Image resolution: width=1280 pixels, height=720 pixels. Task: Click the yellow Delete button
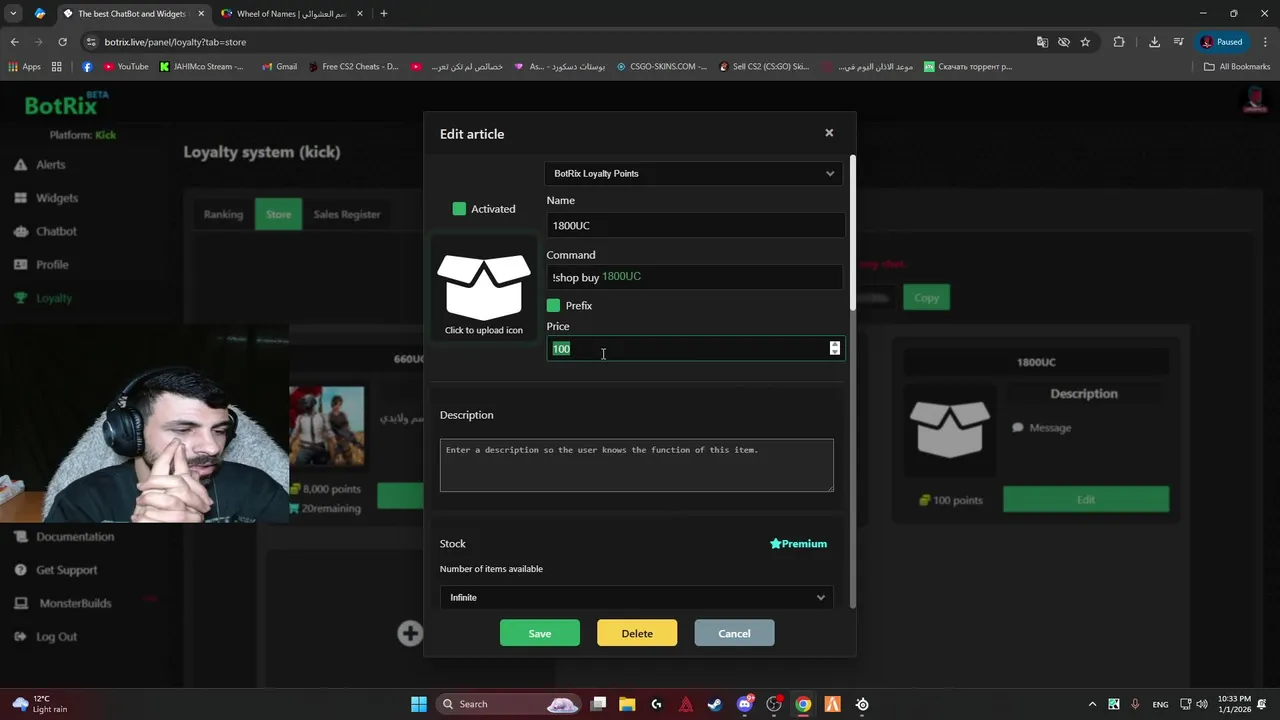(x=637, y=633)
